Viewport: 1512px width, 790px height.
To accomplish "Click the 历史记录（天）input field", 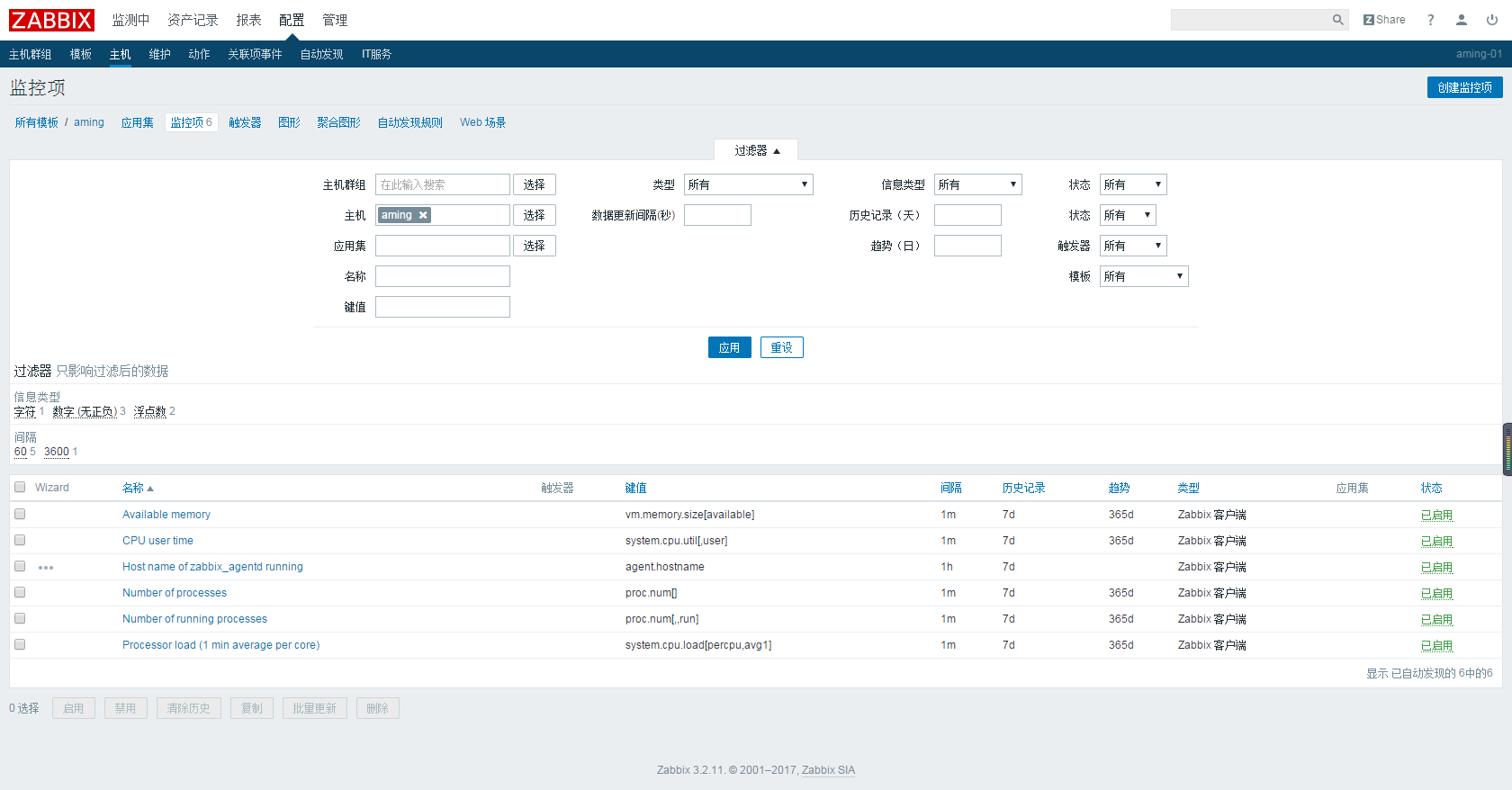I will (967, 215).
